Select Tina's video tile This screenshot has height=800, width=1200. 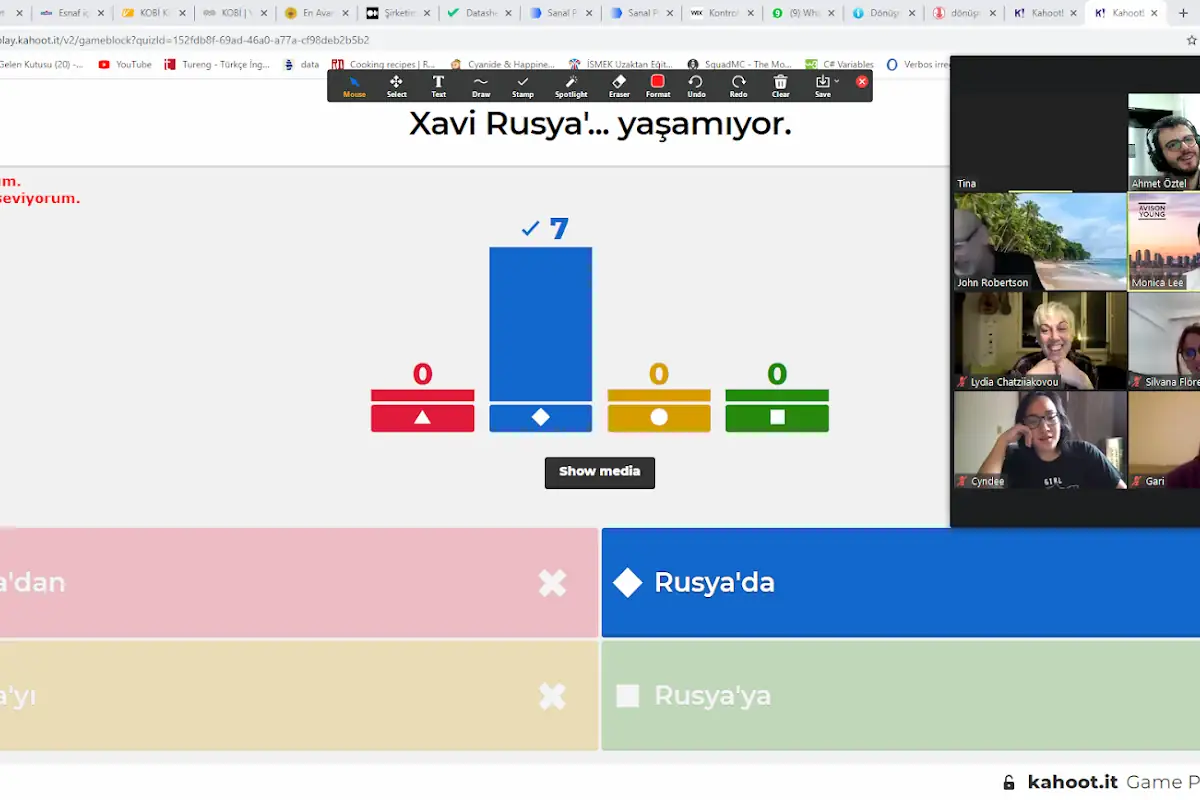pos(1040,142)
